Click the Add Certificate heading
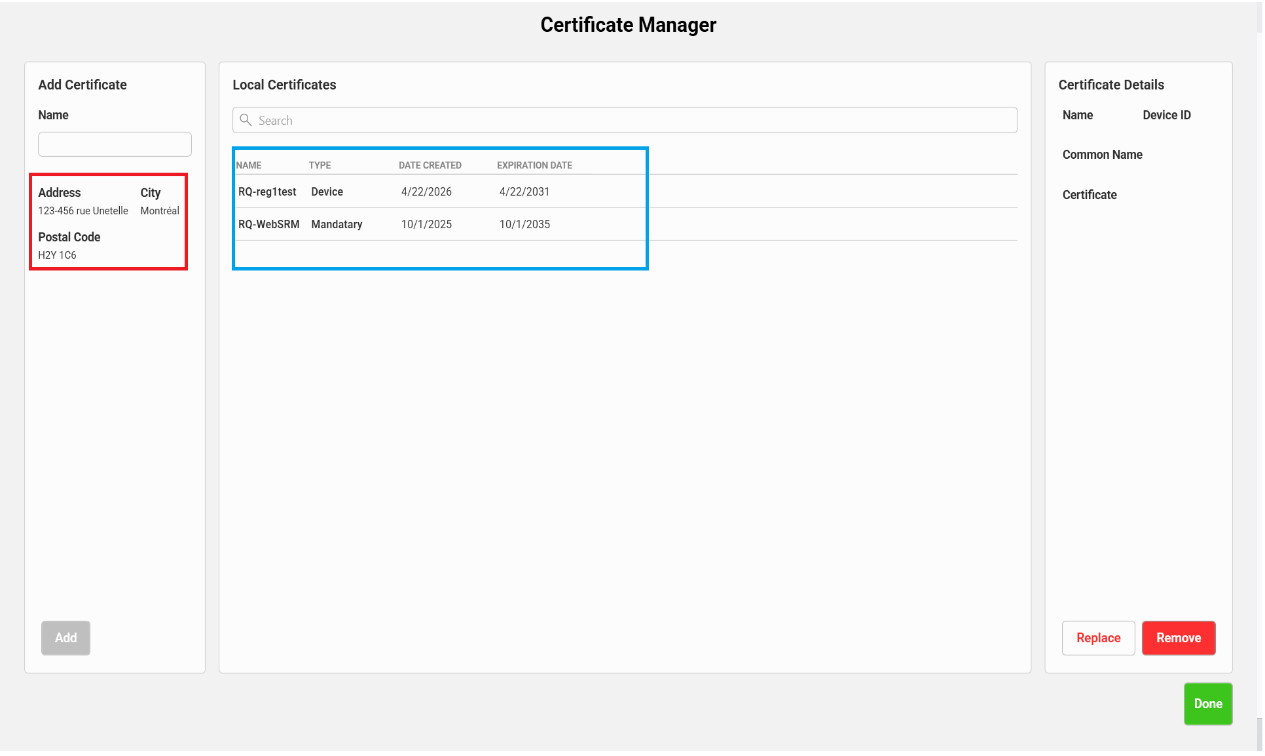1265x756 pixels. [x=82, y=85]
